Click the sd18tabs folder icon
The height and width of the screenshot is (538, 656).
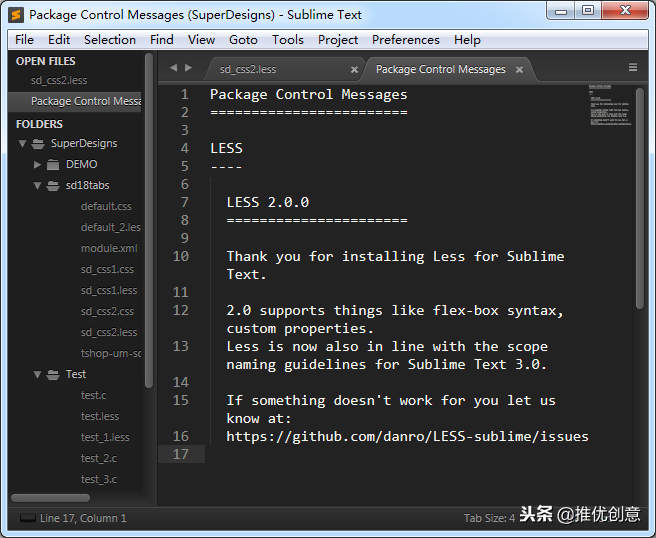[x=53, y=185]
